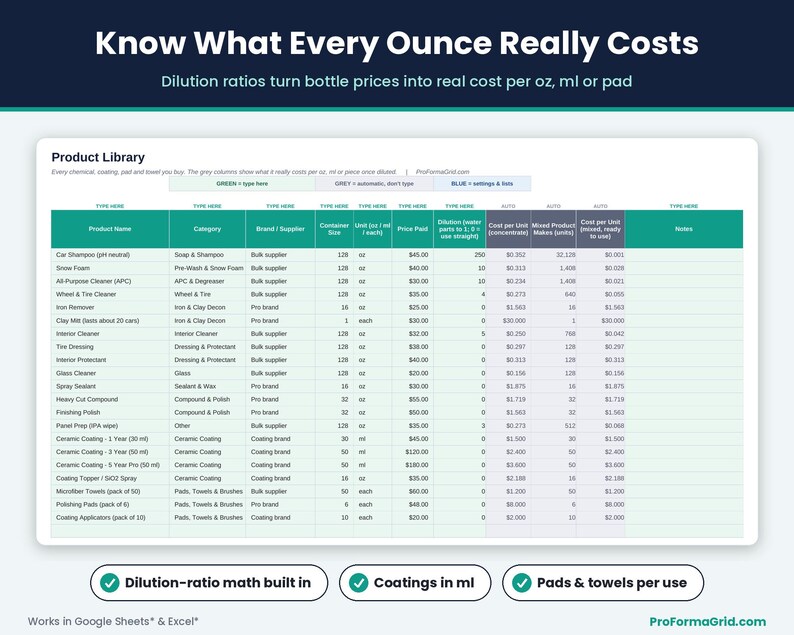Image resolution: width=794 pixels, height=635 pixels.
Task: Click the Pre-Wash & Snow Foam category cell
Action: tap(207, 268)
